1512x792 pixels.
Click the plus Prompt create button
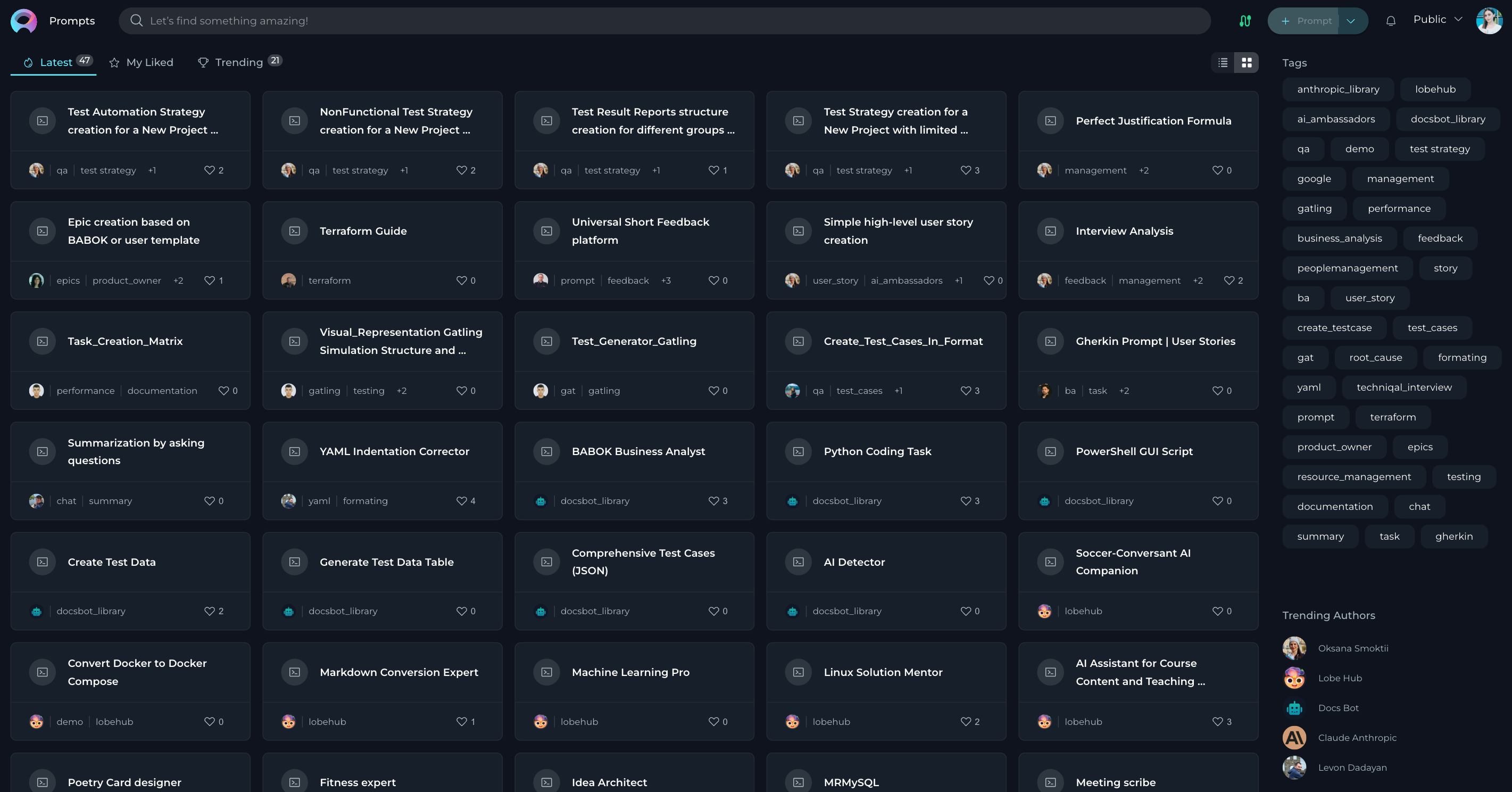(x=1303, y=21)
